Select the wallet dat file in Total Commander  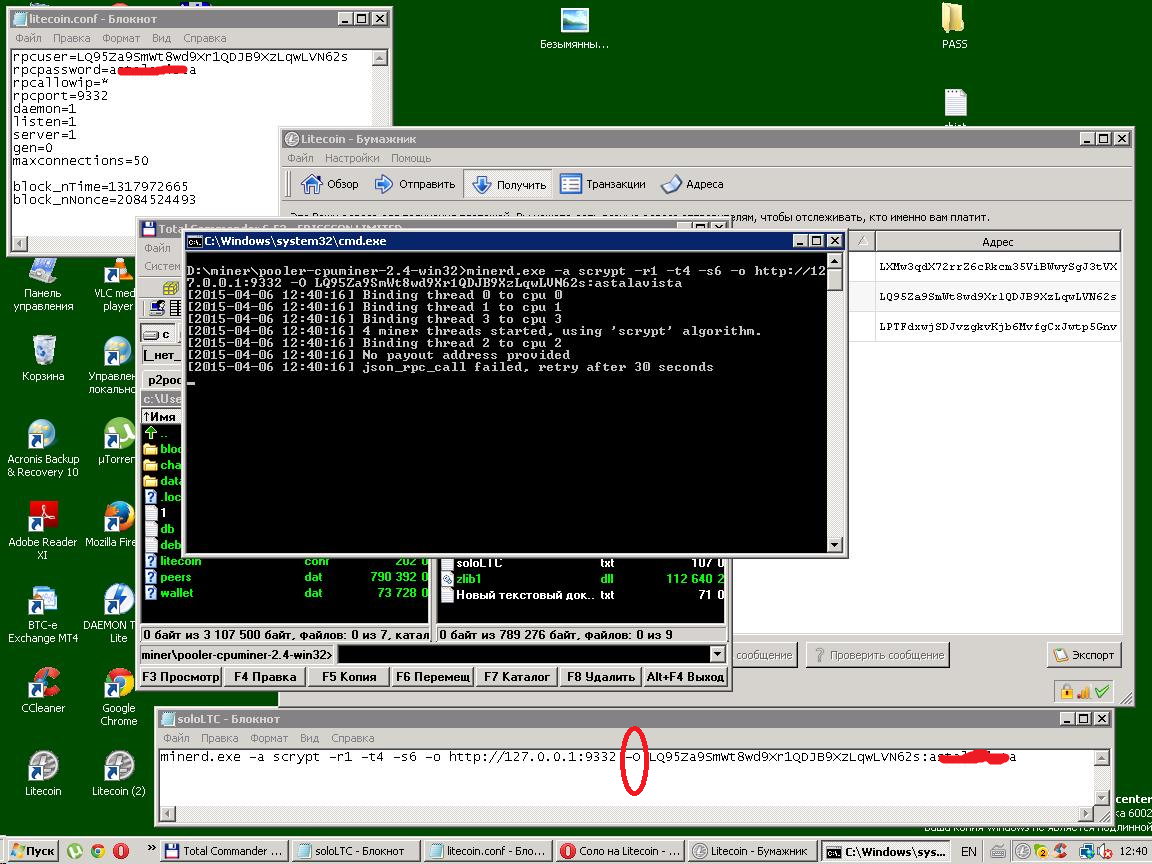click(x=285, y=593)
